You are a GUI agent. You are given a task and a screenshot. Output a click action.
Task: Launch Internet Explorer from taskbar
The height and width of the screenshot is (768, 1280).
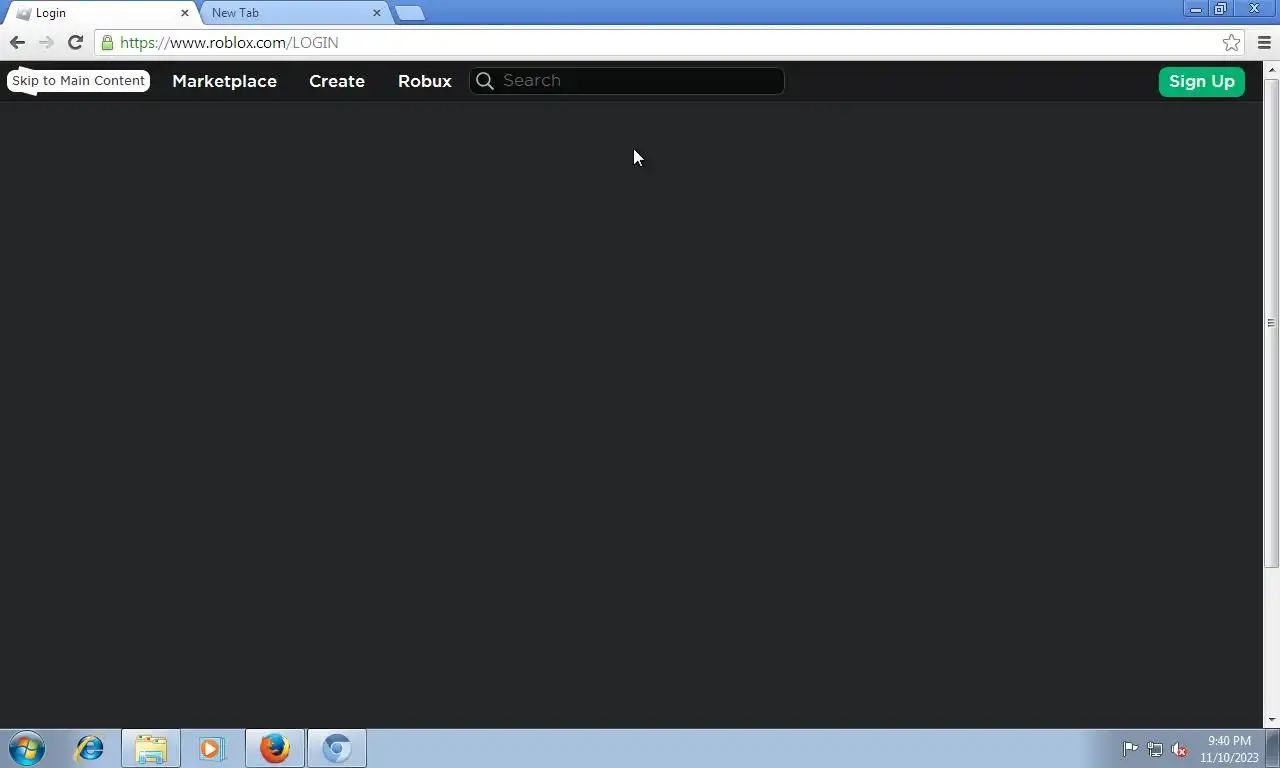click(89, 748)
